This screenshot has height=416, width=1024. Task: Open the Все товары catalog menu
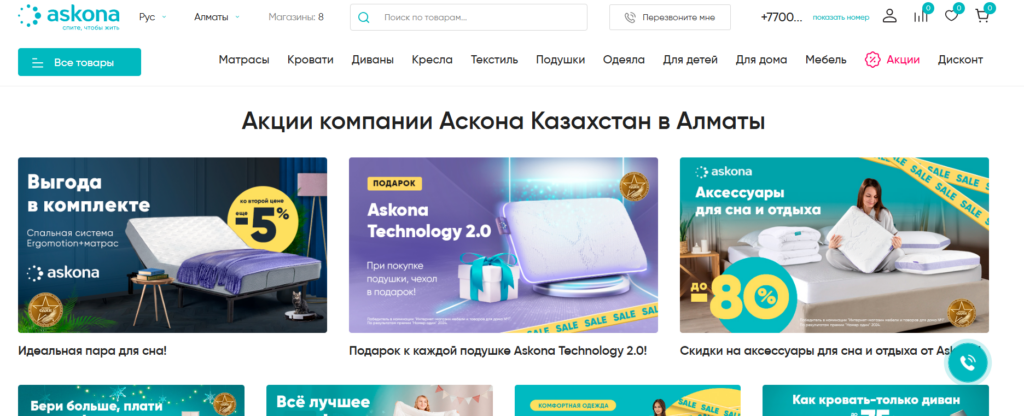(79, 62)
